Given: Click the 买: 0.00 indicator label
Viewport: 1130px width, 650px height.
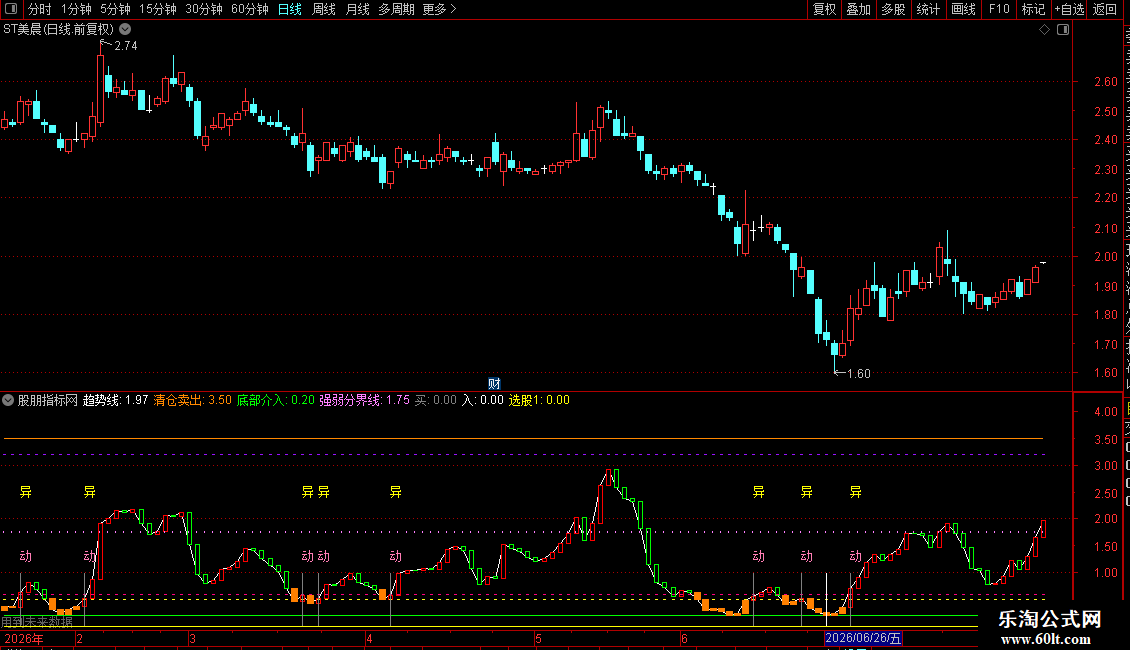Looking at the screenshot, I should tap(435, 400).
